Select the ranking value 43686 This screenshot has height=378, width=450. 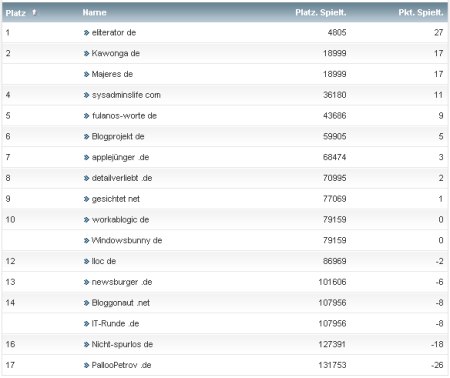point(335,116)
